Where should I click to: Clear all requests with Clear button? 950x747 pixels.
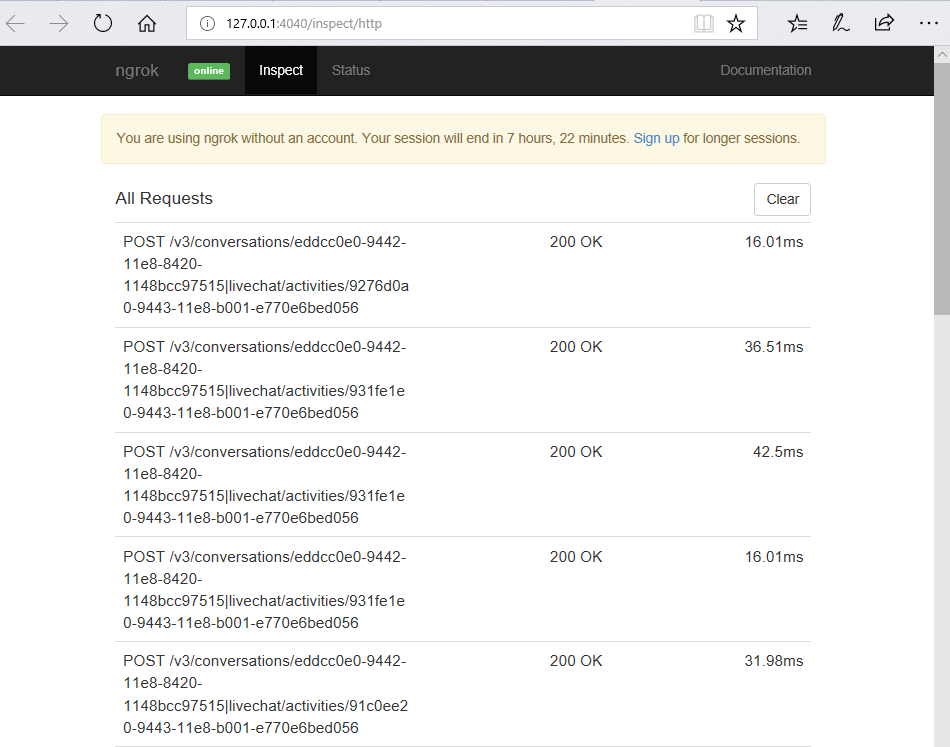782,199
